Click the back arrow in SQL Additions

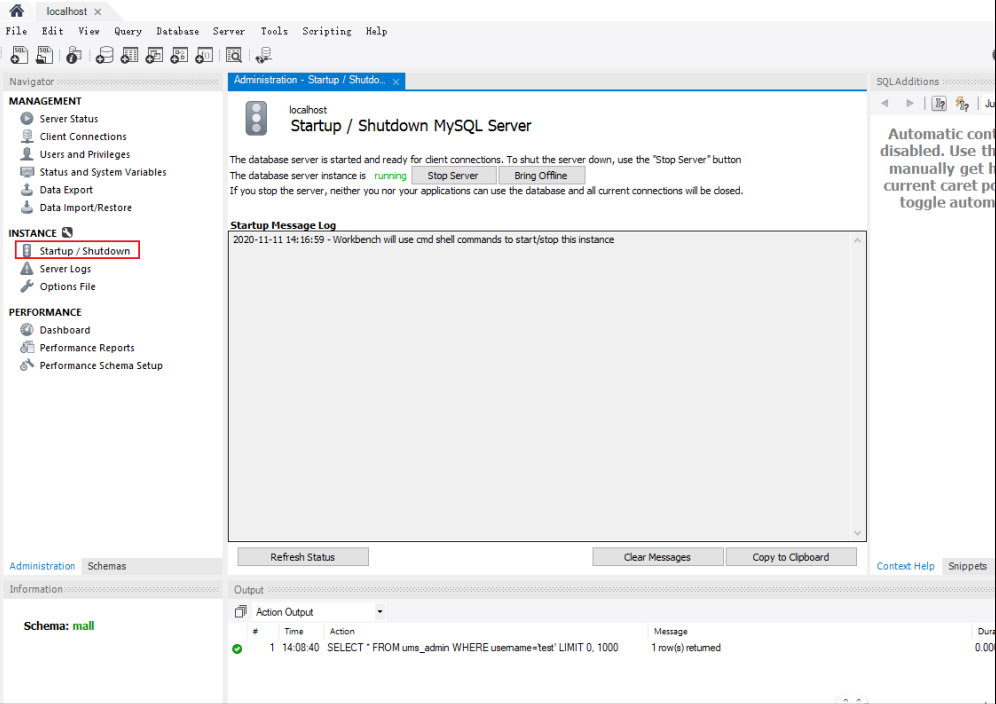(884, 103)
